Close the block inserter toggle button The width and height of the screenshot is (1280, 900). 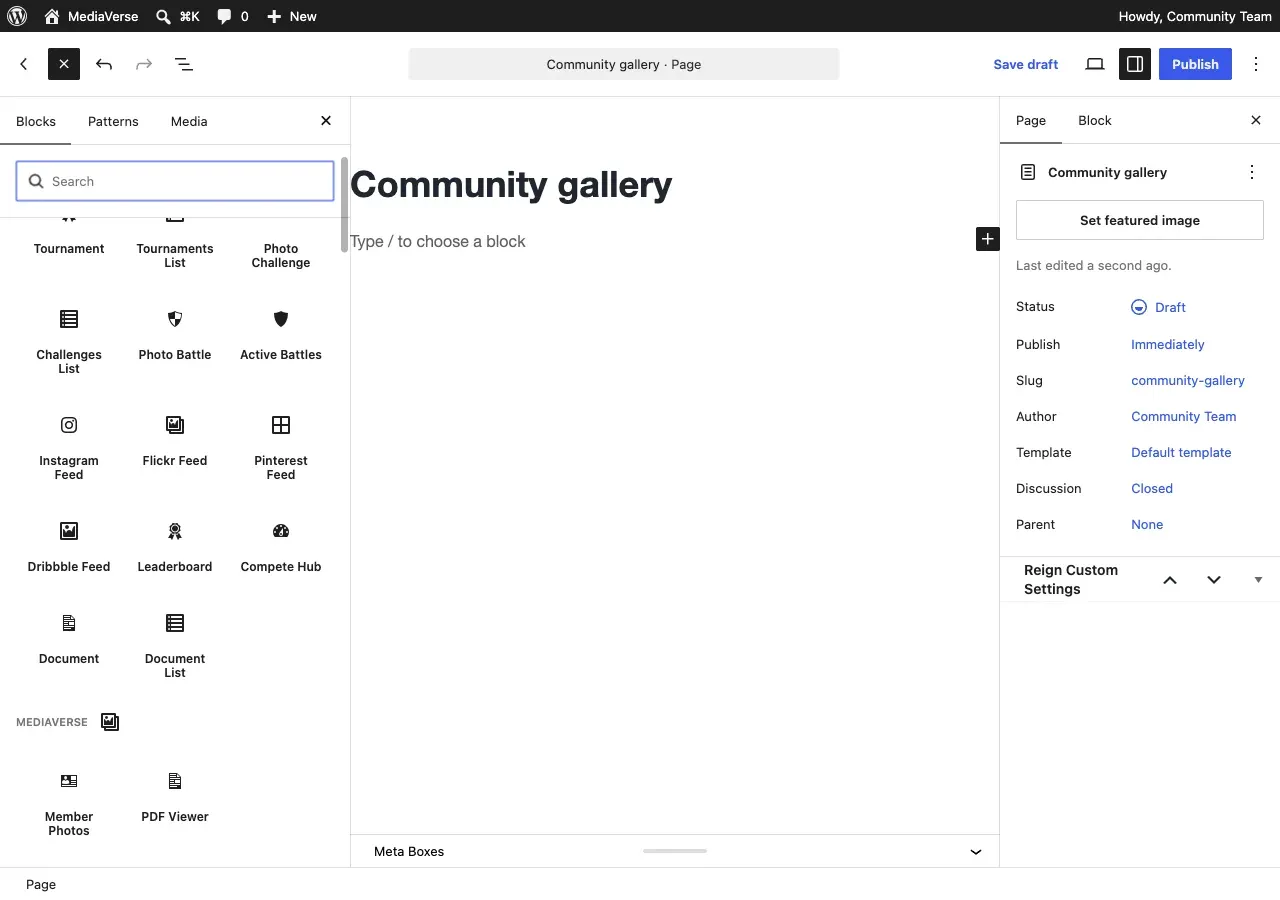pos(64,64)
